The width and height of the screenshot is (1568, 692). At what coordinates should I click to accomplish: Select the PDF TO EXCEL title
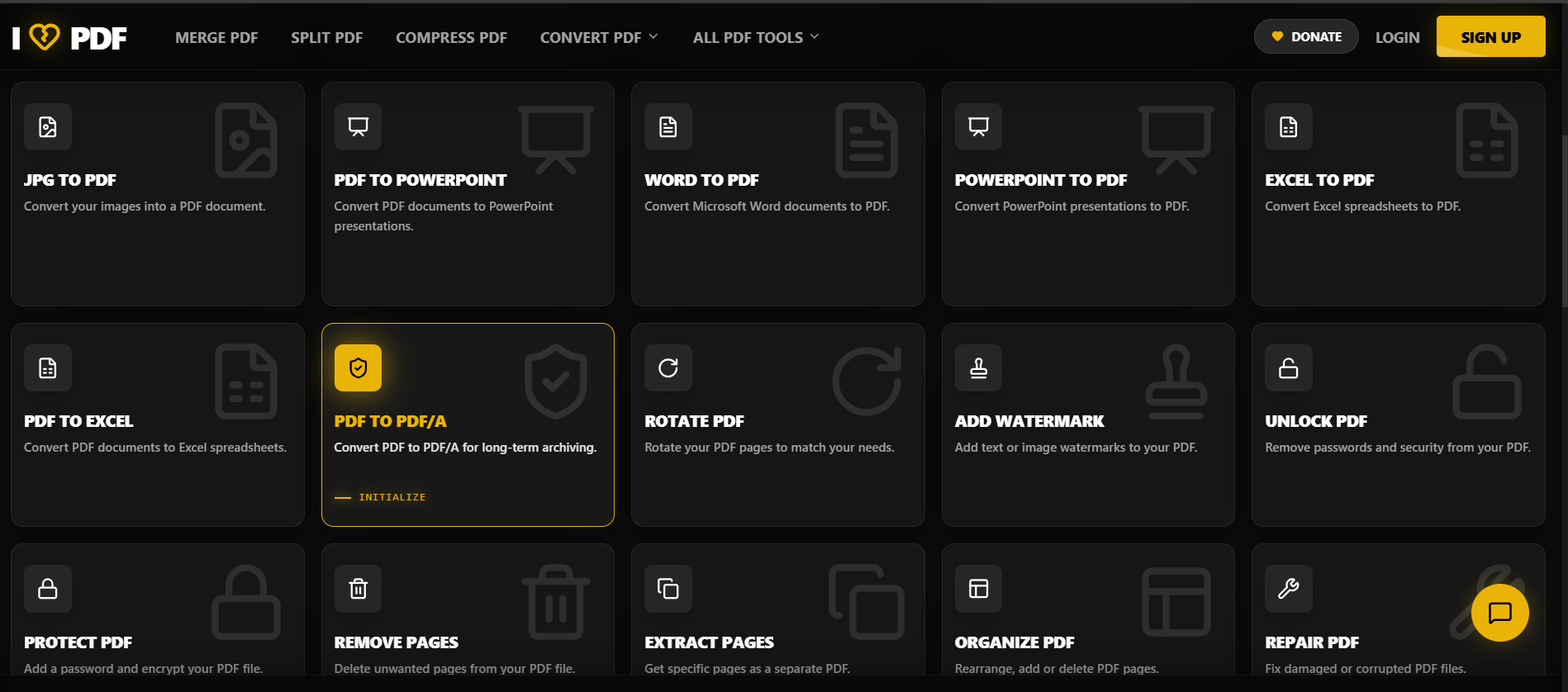(x=78, y=421)
